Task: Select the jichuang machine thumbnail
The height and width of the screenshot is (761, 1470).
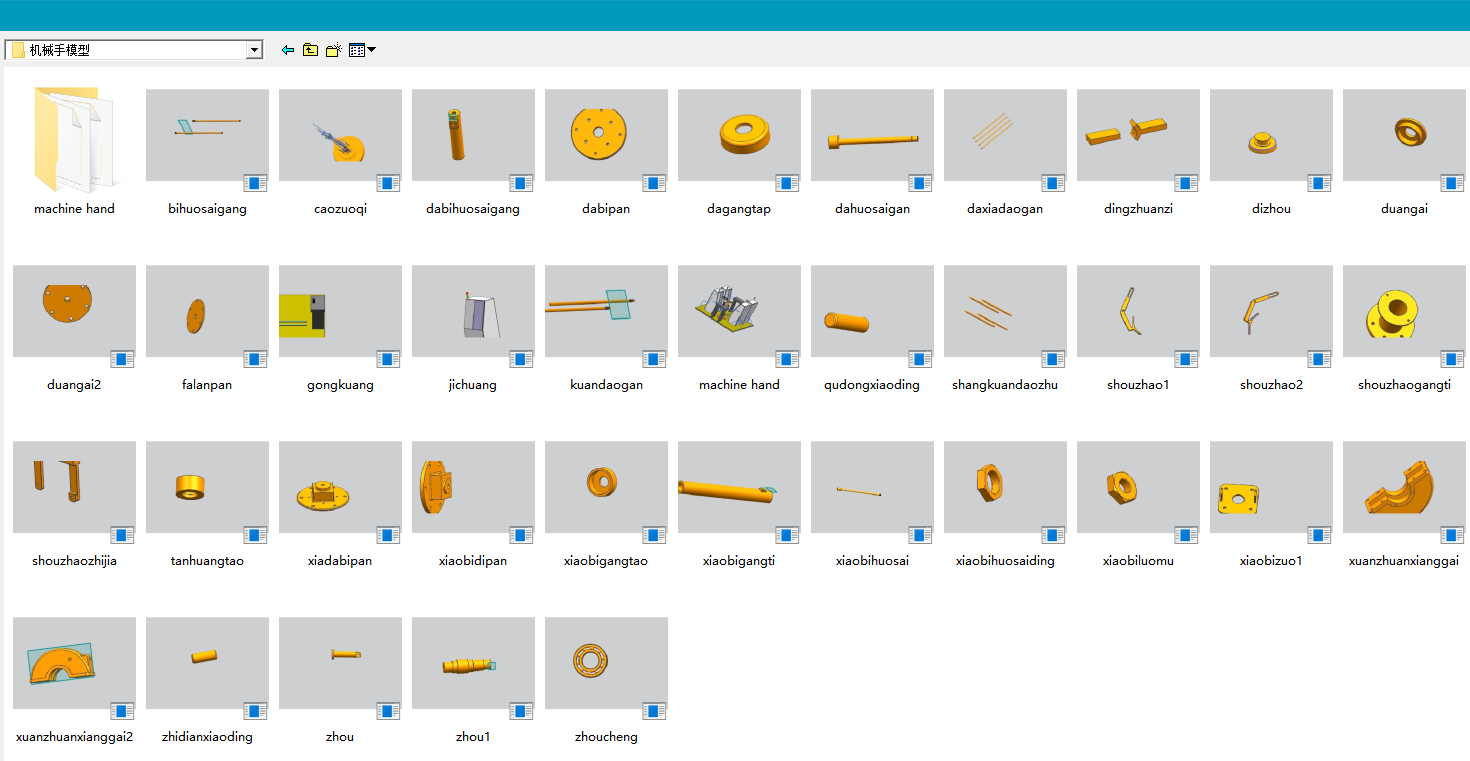Action: (x=473, y=311)
